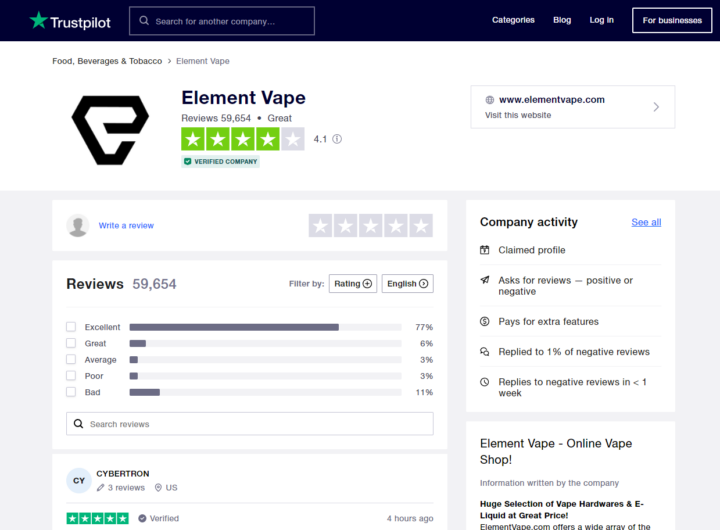Click the Claimed profile text

532,250
